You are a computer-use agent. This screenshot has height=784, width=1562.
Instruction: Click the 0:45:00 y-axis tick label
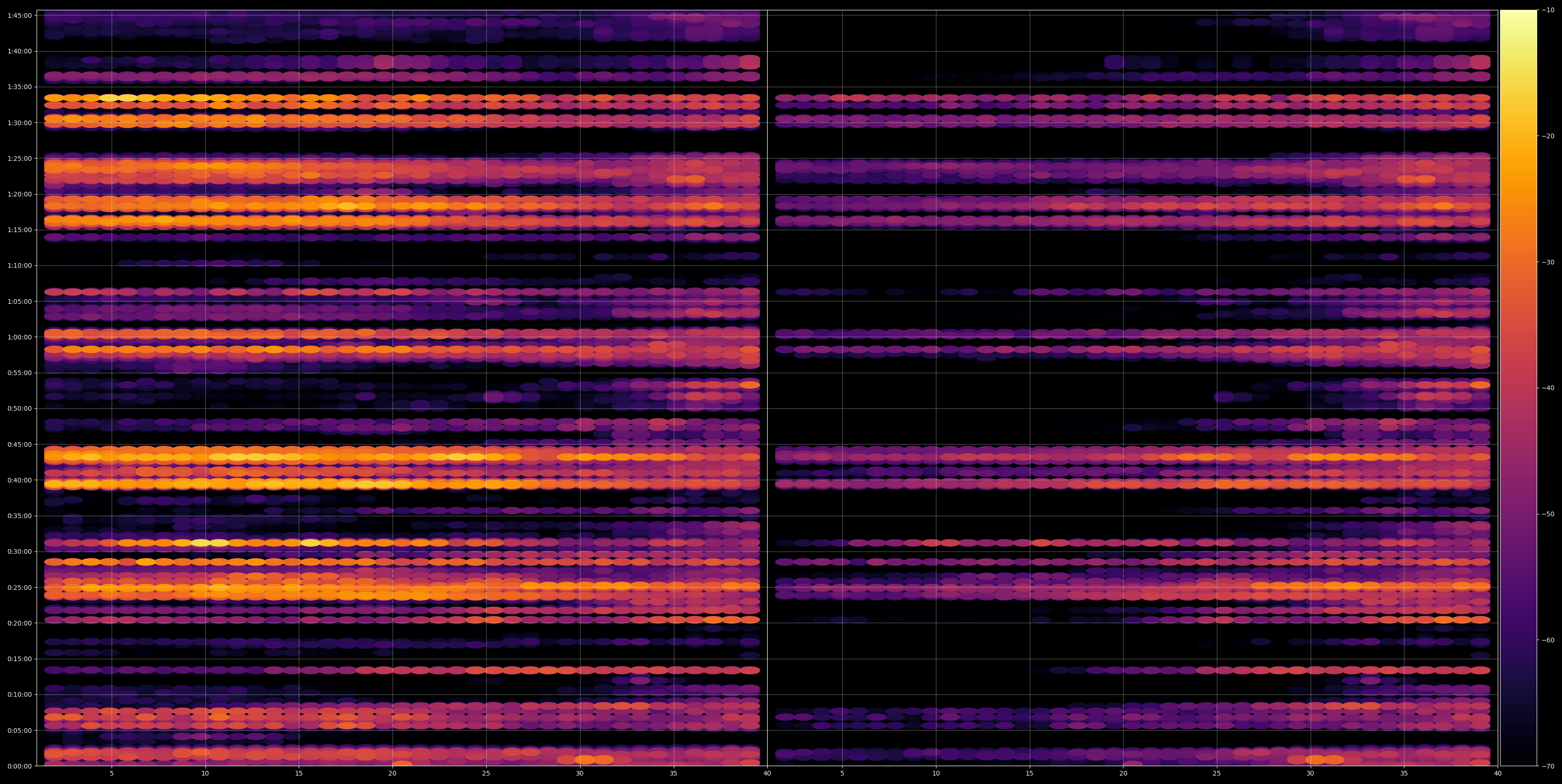click(x=19, y=444)
